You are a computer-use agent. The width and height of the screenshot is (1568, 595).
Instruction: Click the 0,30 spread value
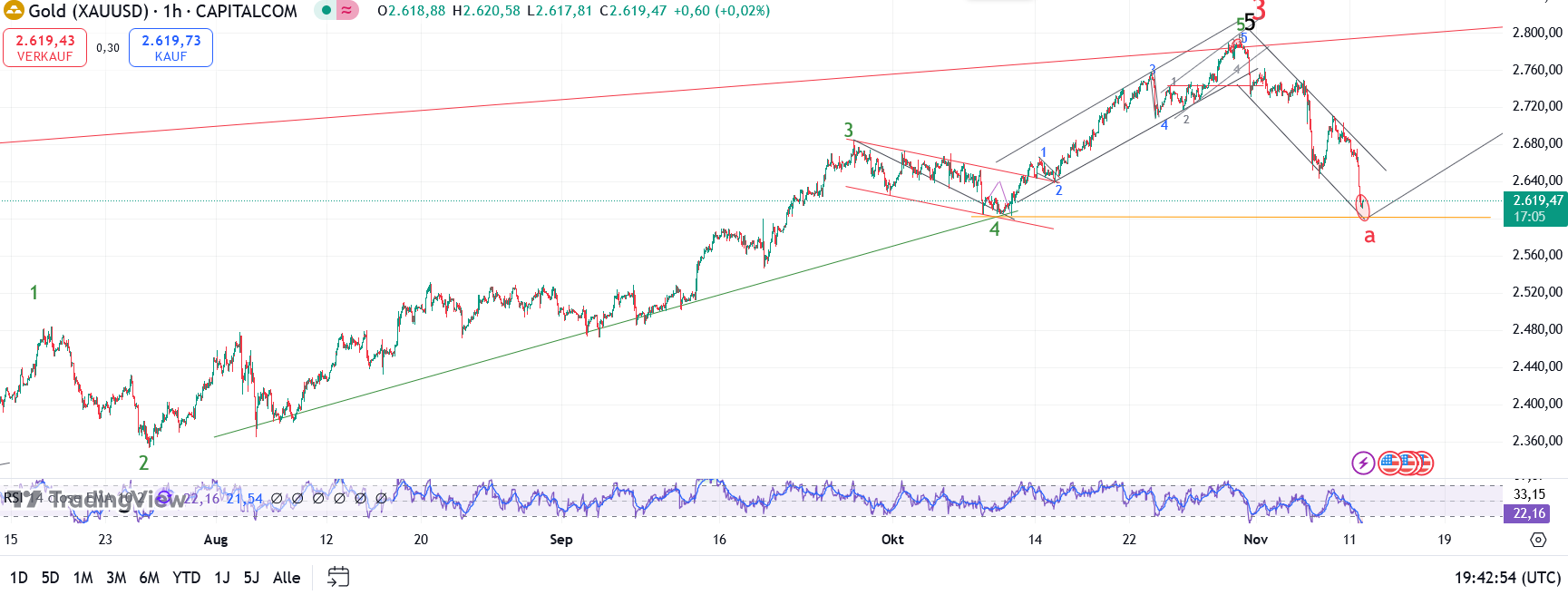108,48
